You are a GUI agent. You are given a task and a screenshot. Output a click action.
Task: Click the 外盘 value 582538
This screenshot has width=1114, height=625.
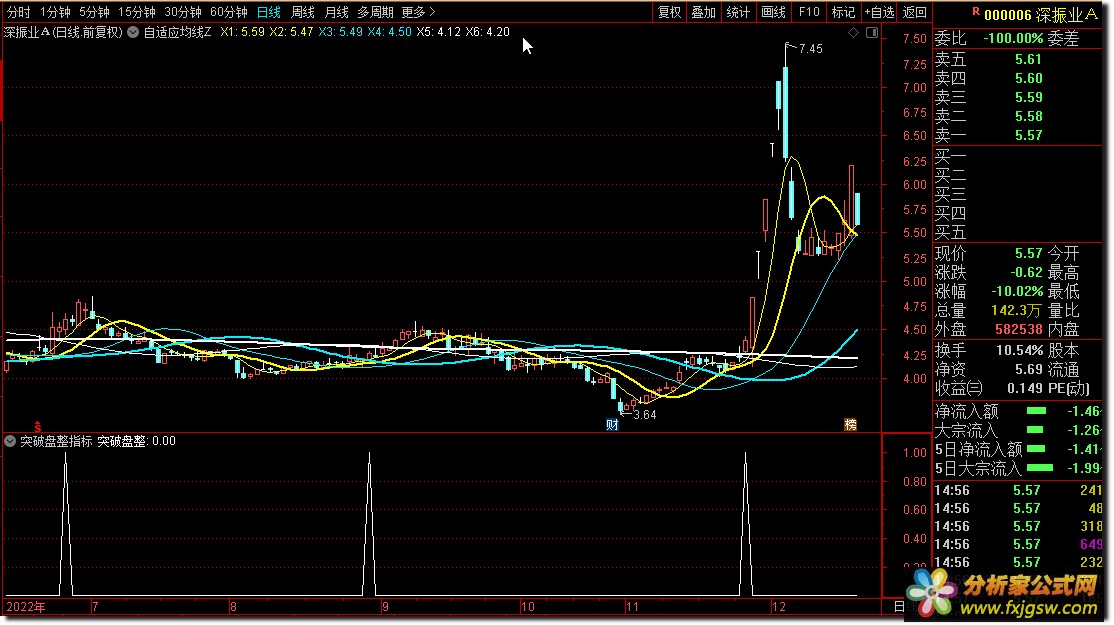pyautogui.click(x=1019, y=330)
